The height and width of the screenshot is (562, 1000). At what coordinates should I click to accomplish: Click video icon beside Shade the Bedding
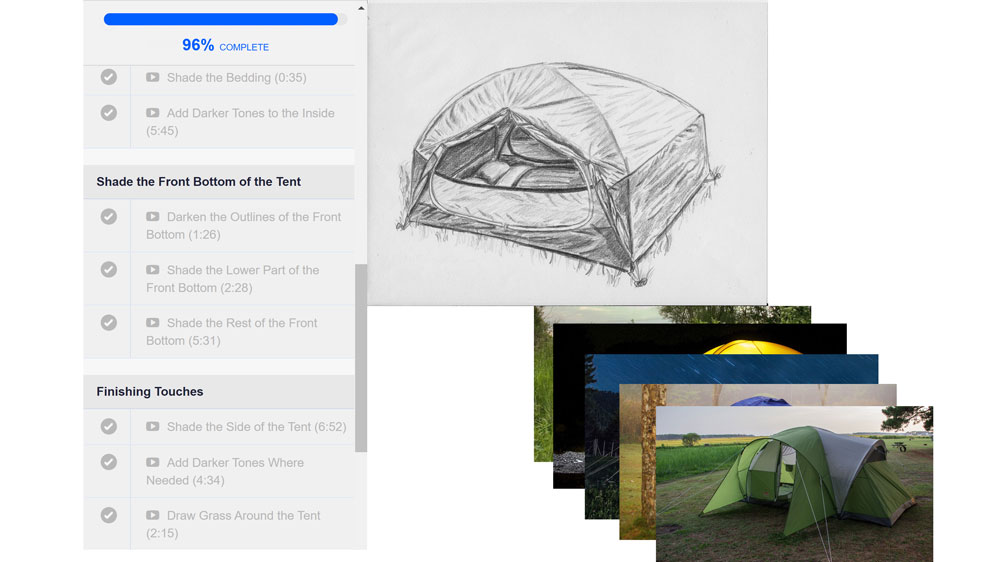point(152,77)
